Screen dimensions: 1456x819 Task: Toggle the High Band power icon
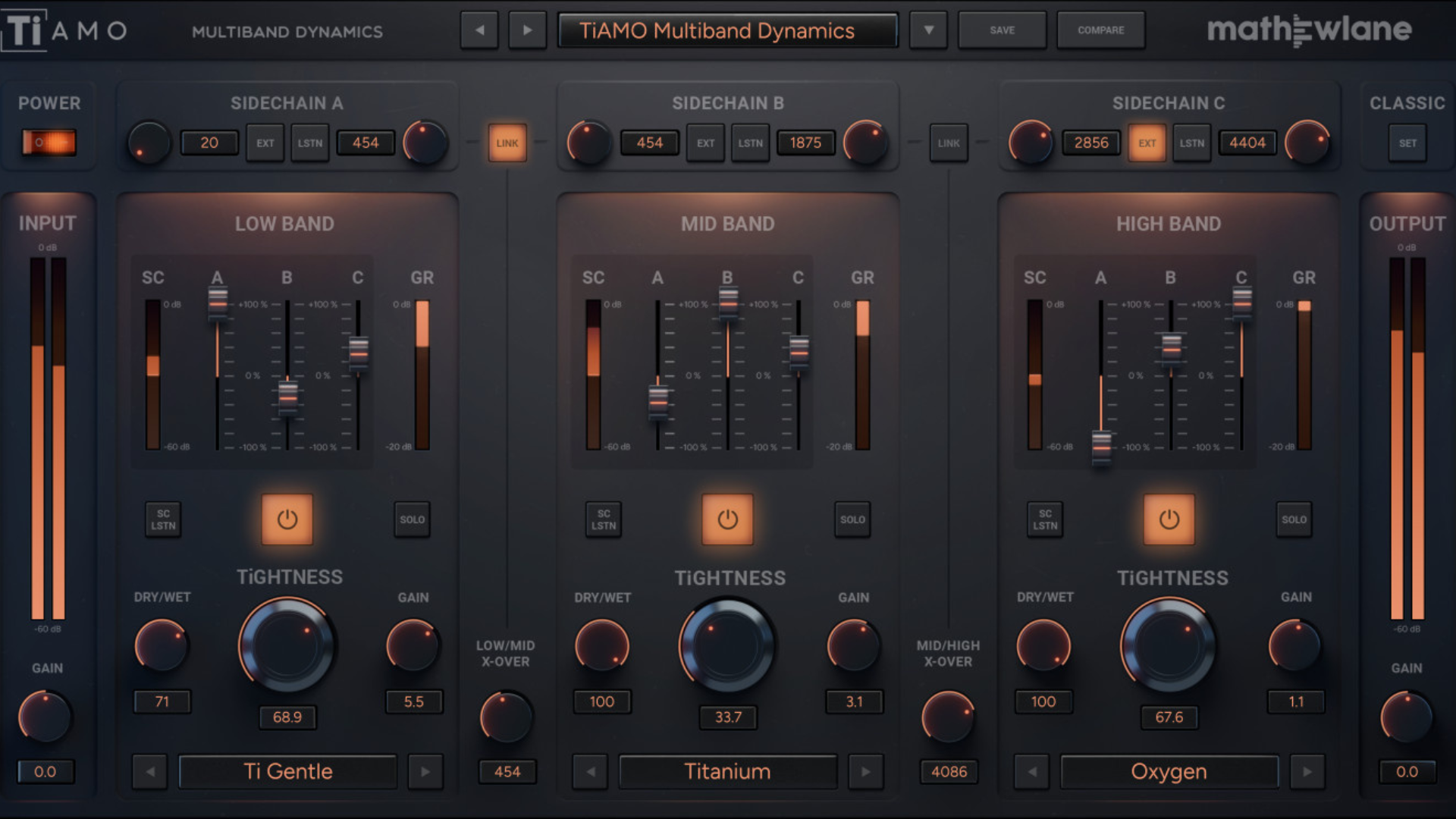(x=1169, y=519)
